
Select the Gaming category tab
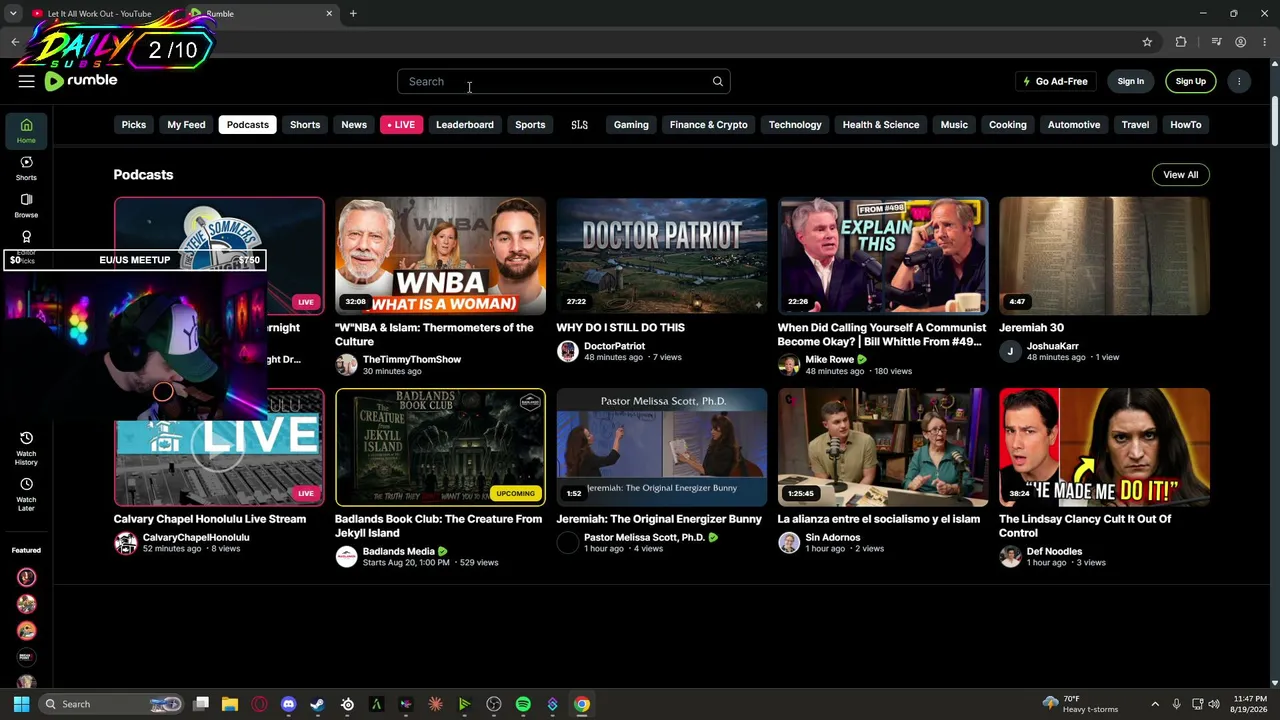(x=631, y=125)
